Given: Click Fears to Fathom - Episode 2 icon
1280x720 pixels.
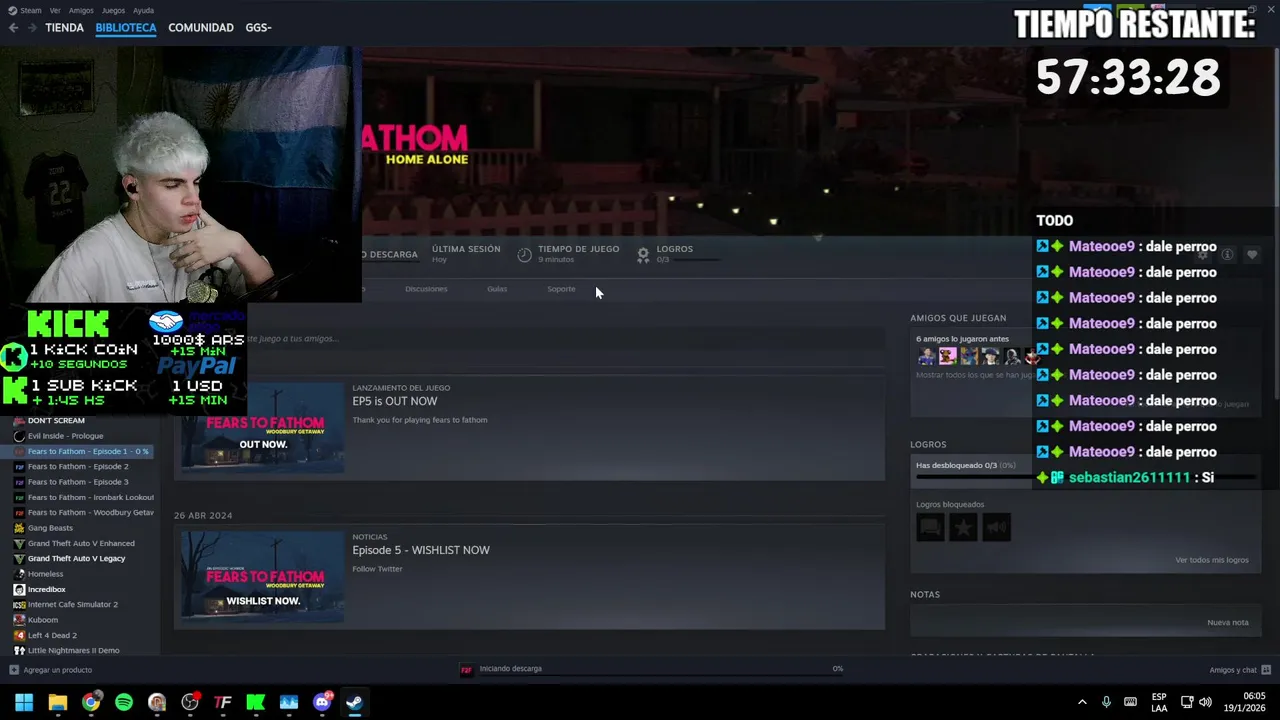Looking at the screenshot, I should (19, 467).
